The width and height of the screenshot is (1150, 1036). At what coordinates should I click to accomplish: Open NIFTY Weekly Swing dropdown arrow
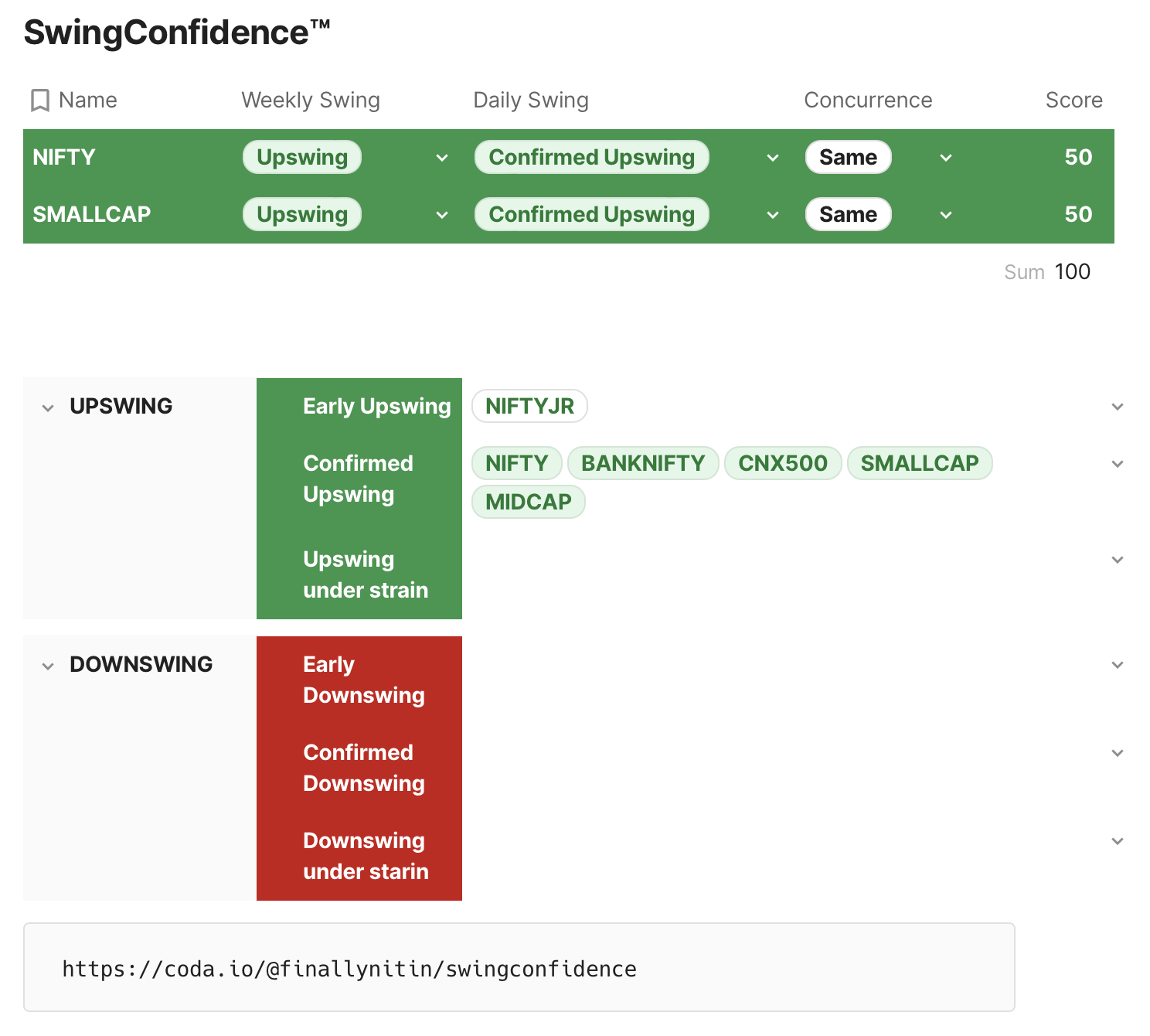[442, 158]
